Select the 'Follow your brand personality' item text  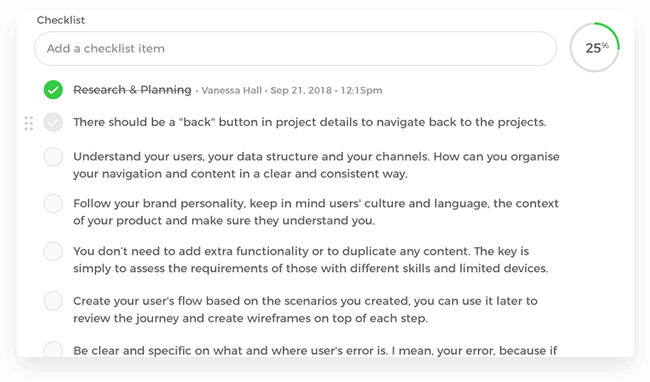(x=316, y=212)
